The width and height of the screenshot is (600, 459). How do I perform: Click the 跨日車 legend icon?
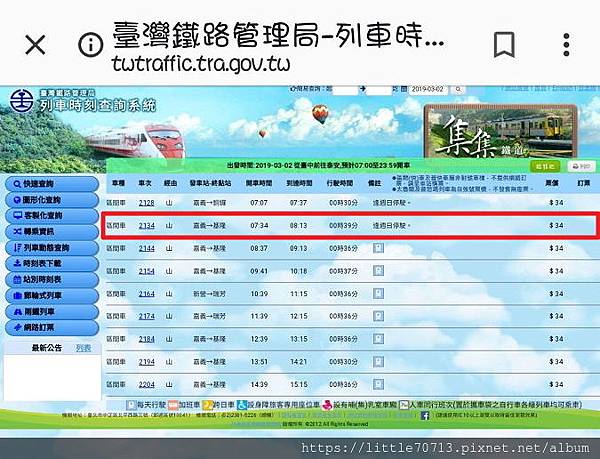click(x=207, y=405)
